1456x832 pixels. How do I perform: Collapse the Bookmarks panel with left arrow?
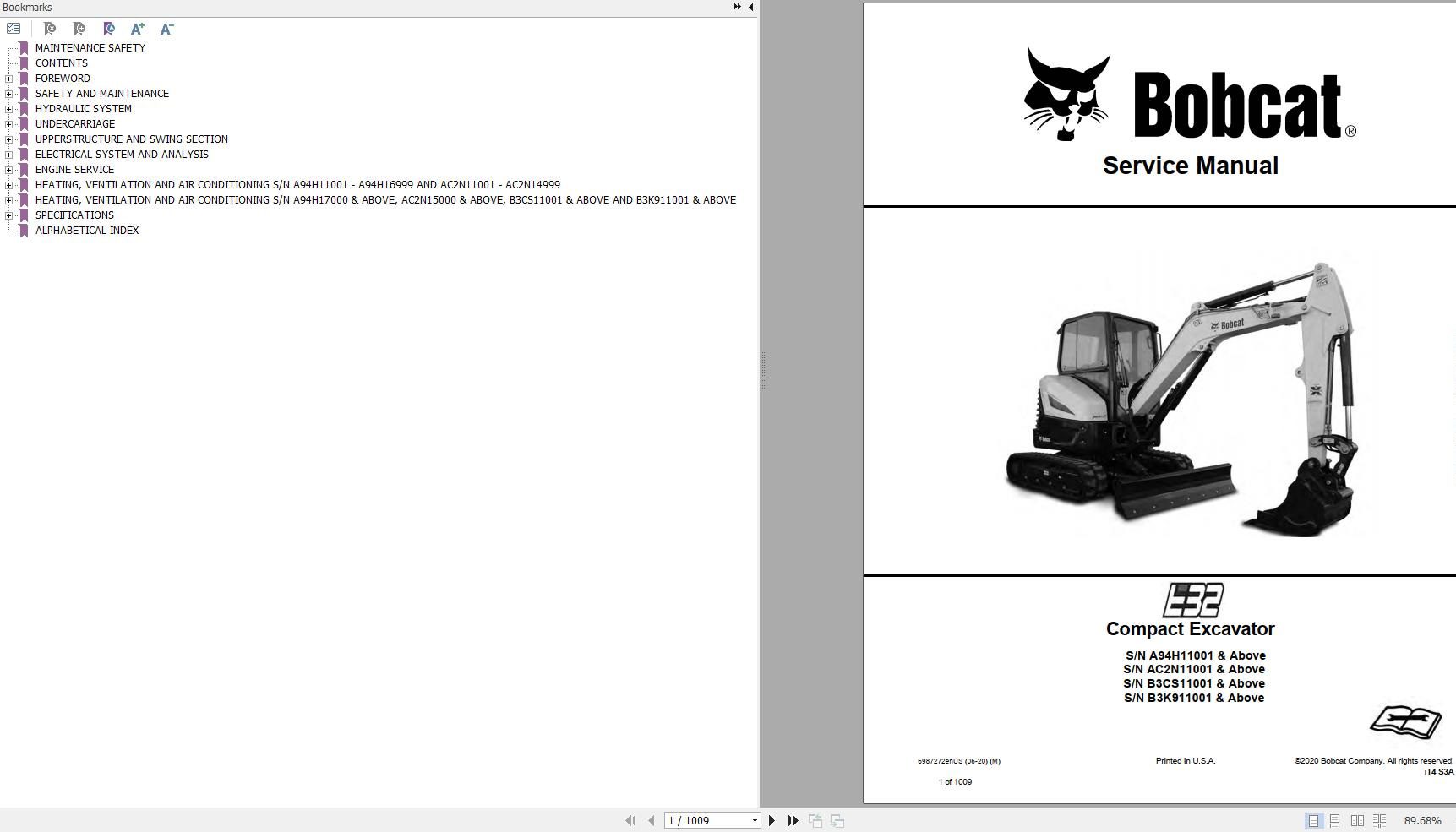751,7
